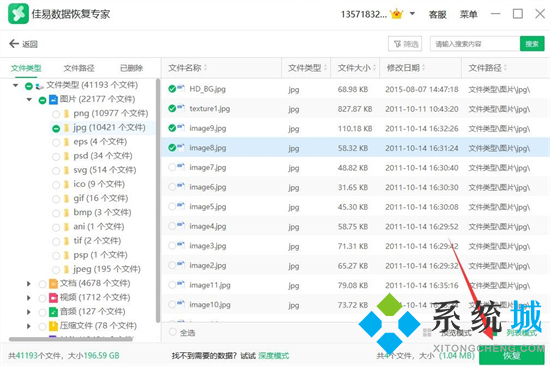Viewport: 550px width, 366px height.
Task: Click file icon of image5.jpg
Action: [181, 206]
